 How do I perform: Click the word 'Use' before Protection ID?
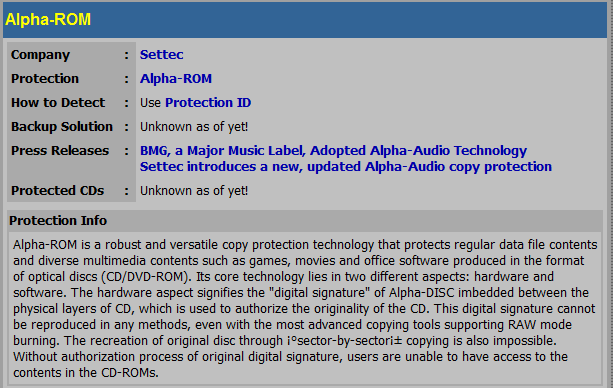[151, 102]
